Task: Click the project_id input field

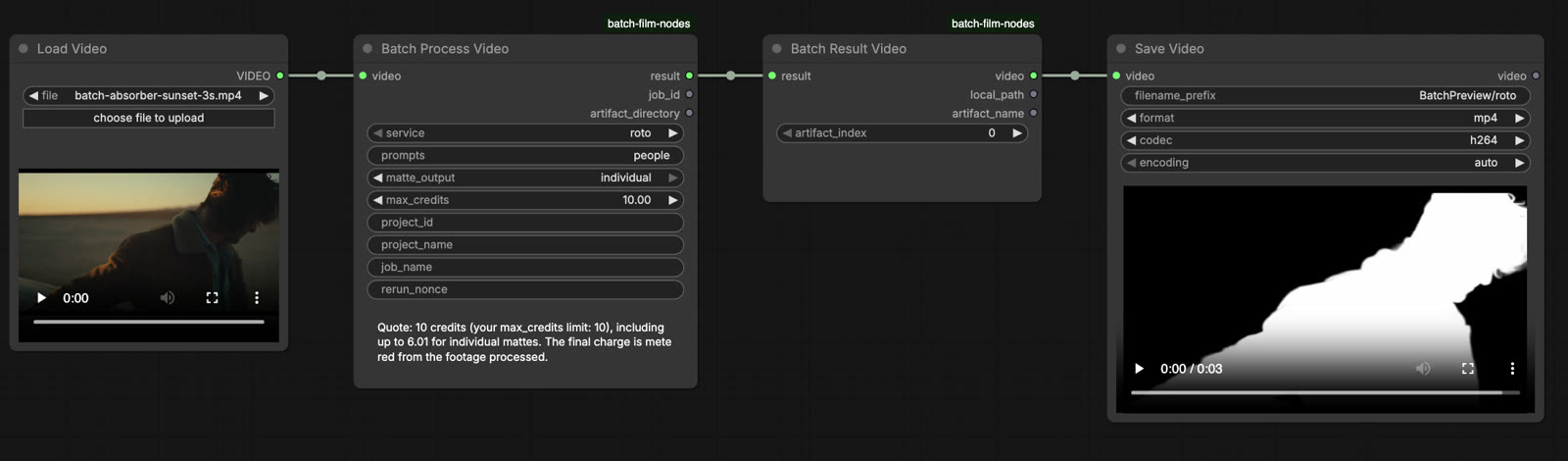Action: tap(525, 223)
